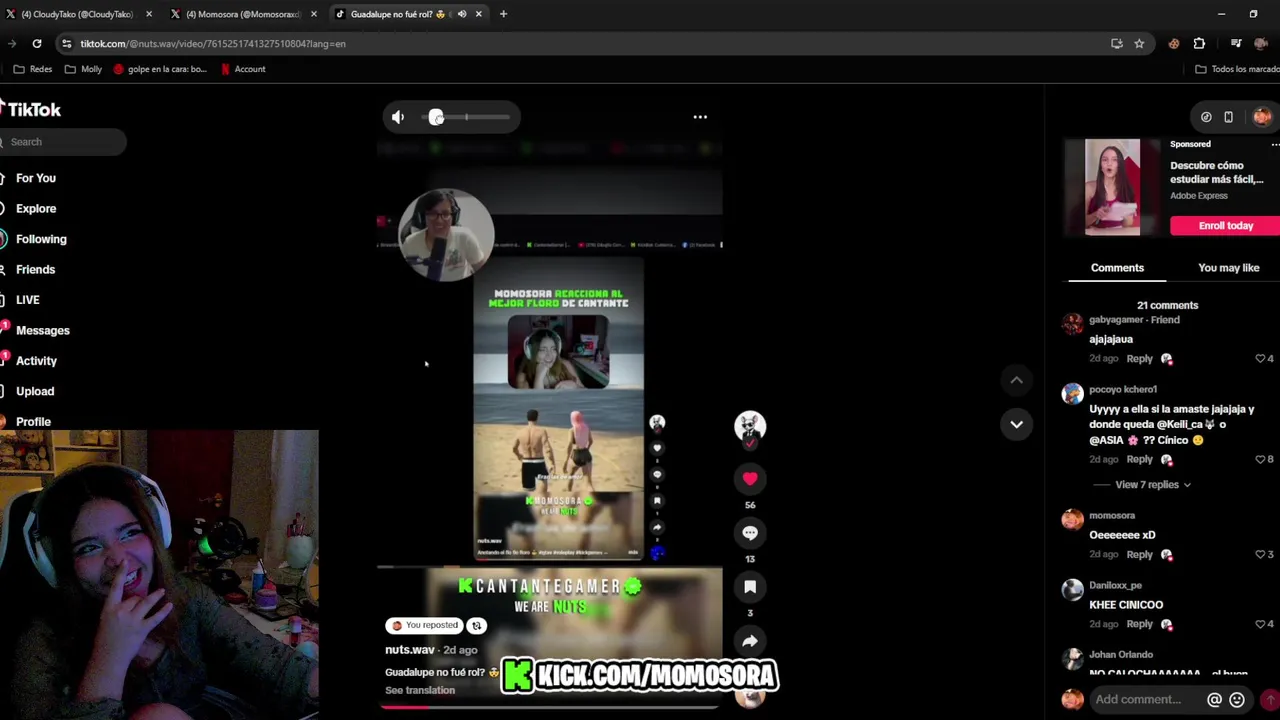This screenshot has height=720, width=1280.
Task: Open Profile in the sidebar
Action: click(33, 422)
